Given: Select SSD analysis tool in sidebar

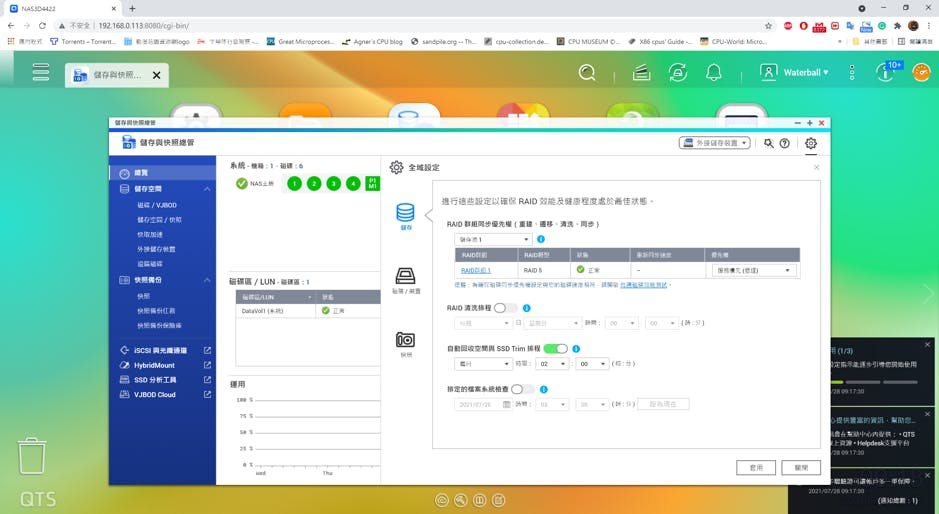Looking at the screenshot, I should pos(155,380).
